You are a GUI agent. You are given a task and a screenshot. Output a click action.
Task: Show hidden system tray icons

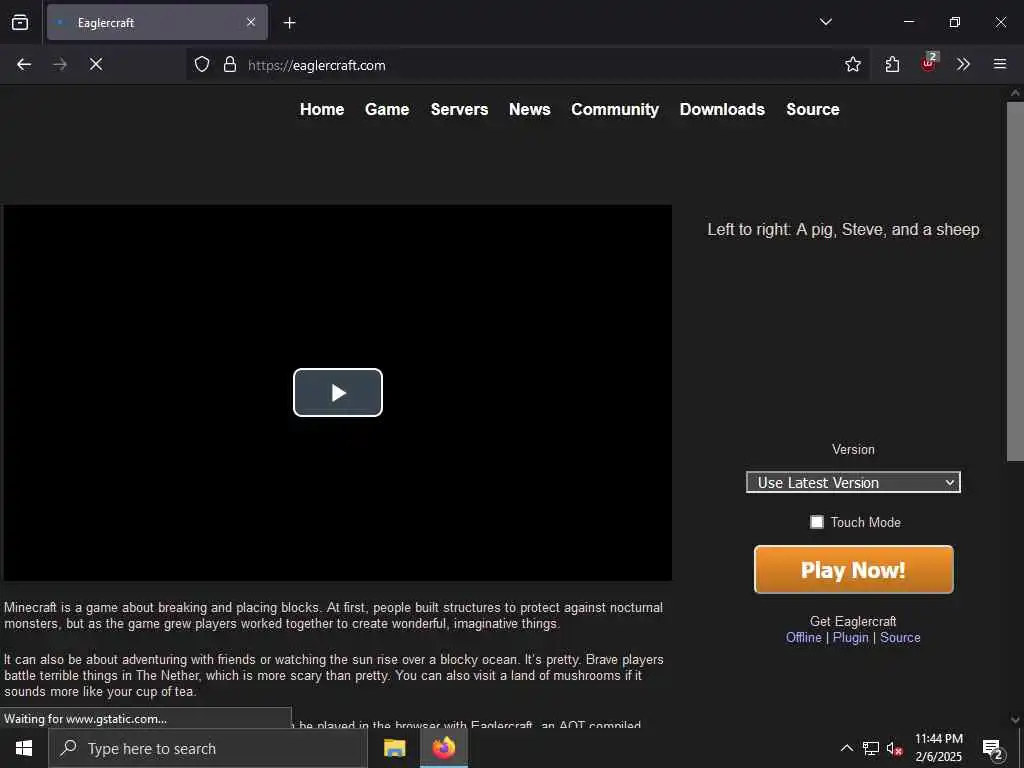point(846,748)
